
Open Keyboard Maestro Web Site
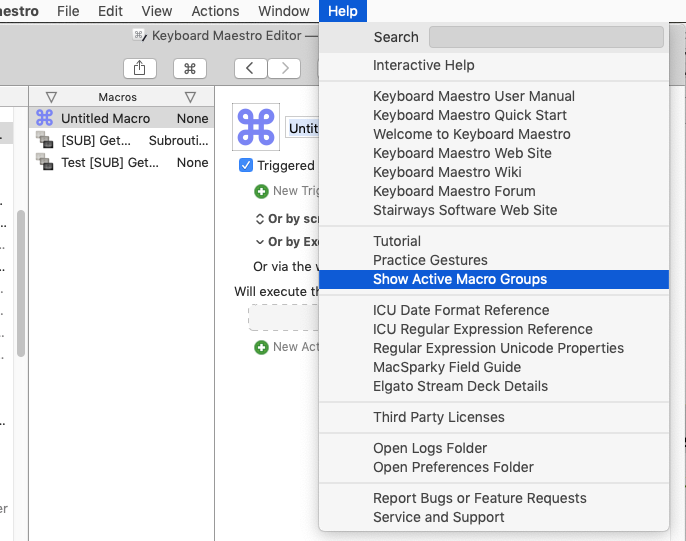coord(494,153)
